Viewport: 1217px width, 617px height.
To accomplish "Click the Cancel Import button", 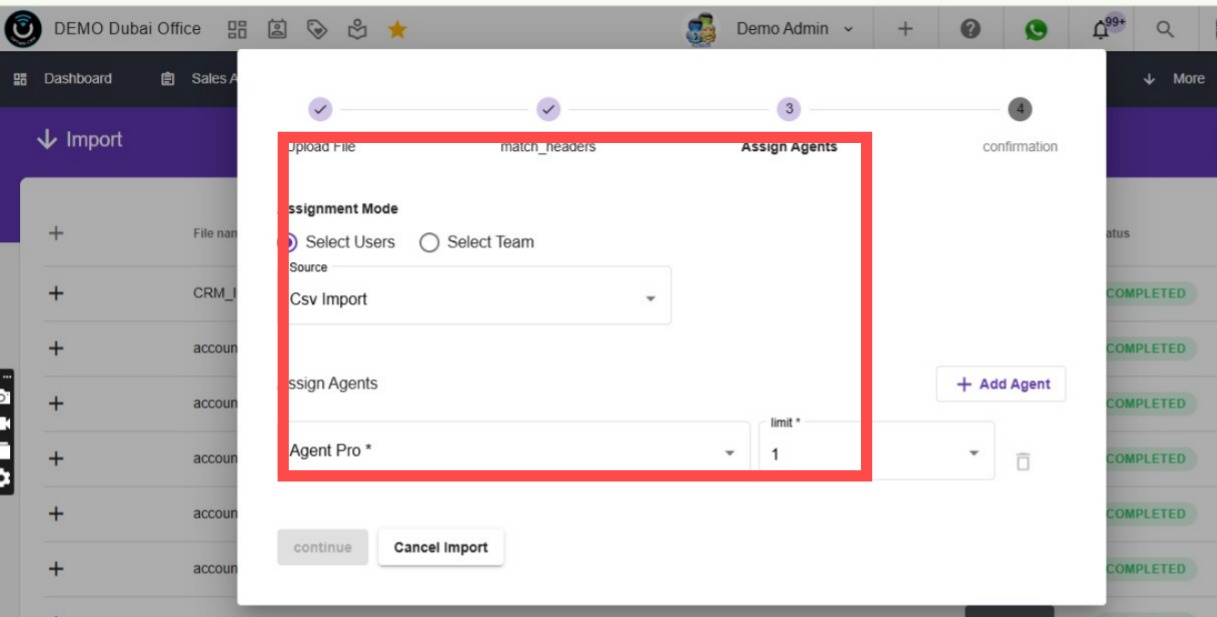I will coord(441,547).
